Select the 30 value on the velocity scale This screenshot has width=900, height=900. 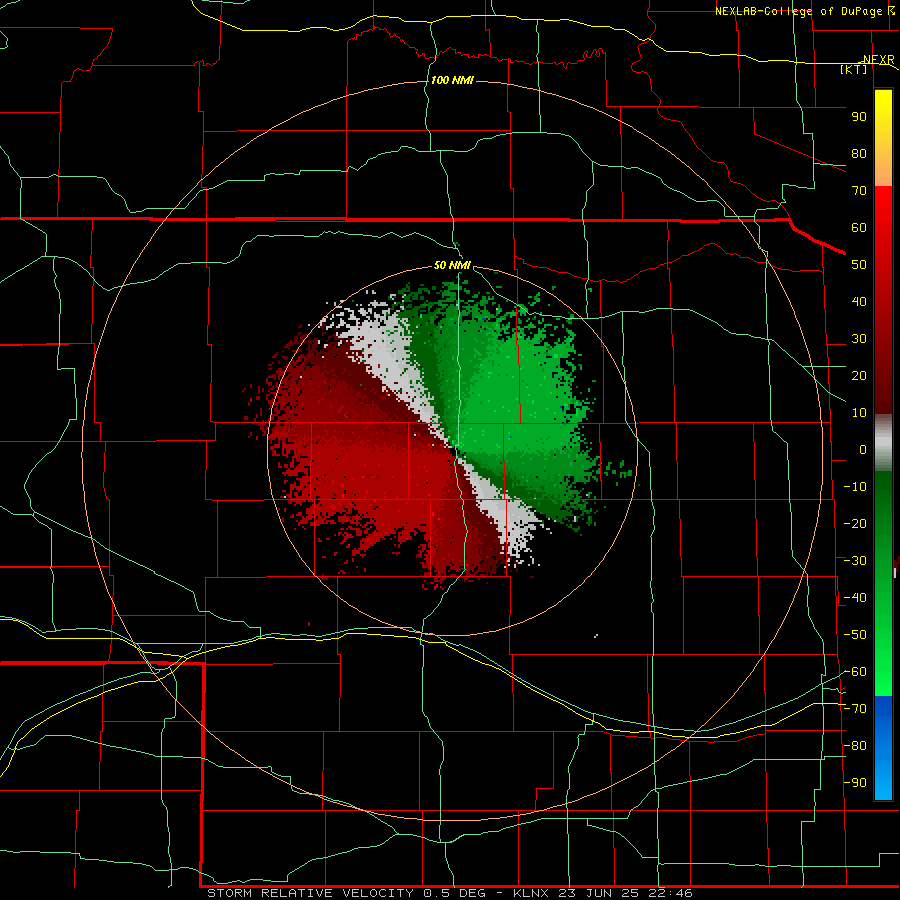pyautogui.click(x=859, y=339)
